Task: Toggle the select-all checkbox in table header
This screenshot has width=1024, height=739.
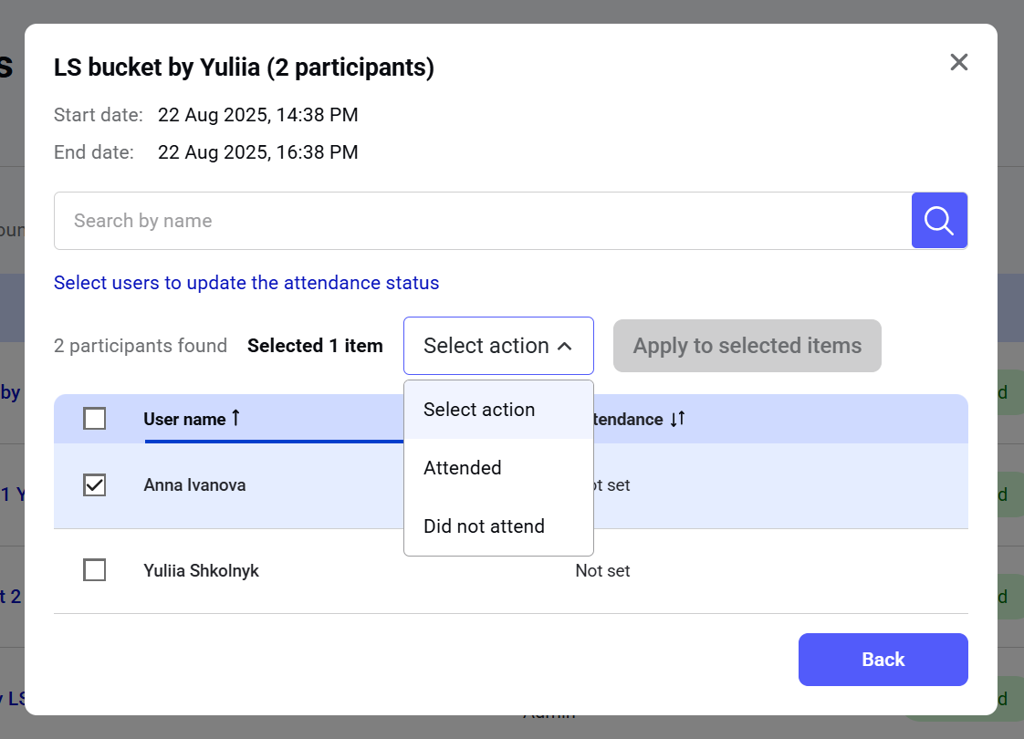Action: click(95, 419)
